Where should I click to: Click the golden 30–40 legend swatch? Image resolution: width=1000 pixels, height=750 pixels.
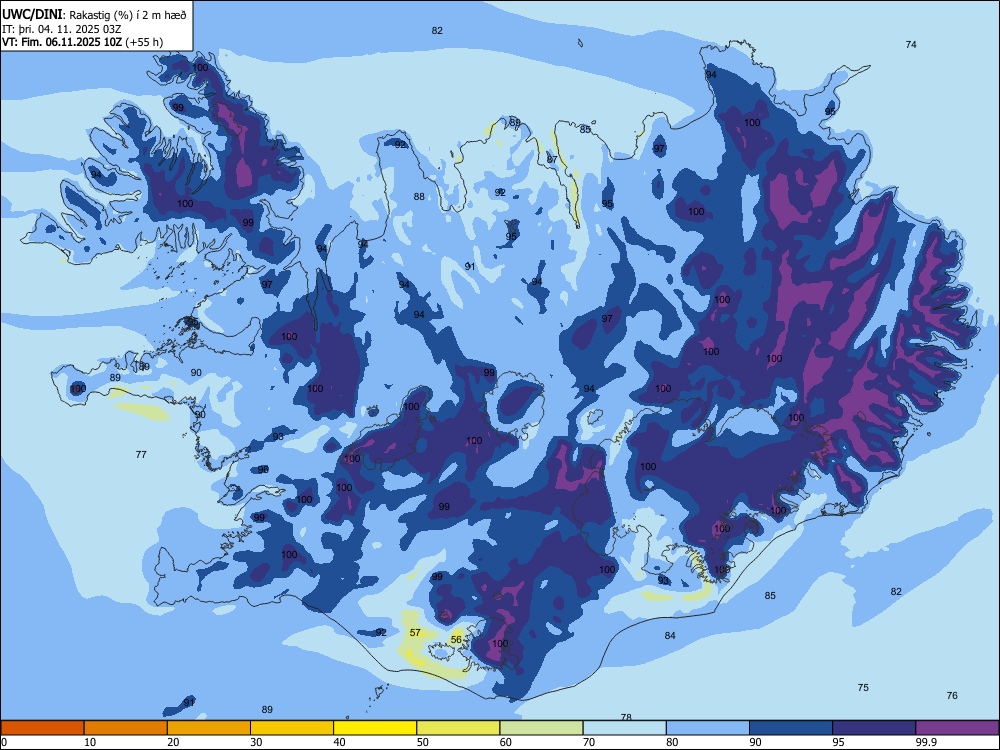292,728
